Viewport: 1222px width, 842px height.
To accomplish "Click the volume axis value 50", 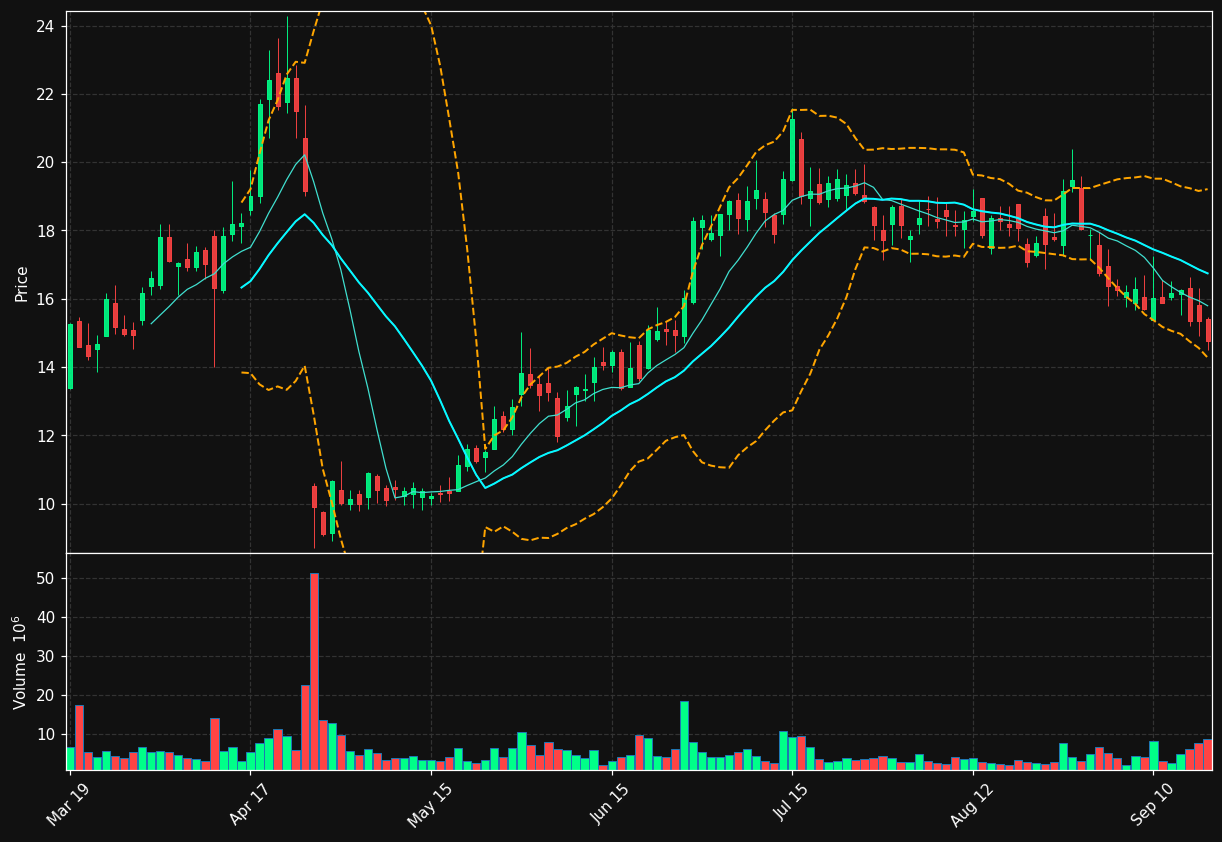I will pyautogui.click(x=44, y=579).
